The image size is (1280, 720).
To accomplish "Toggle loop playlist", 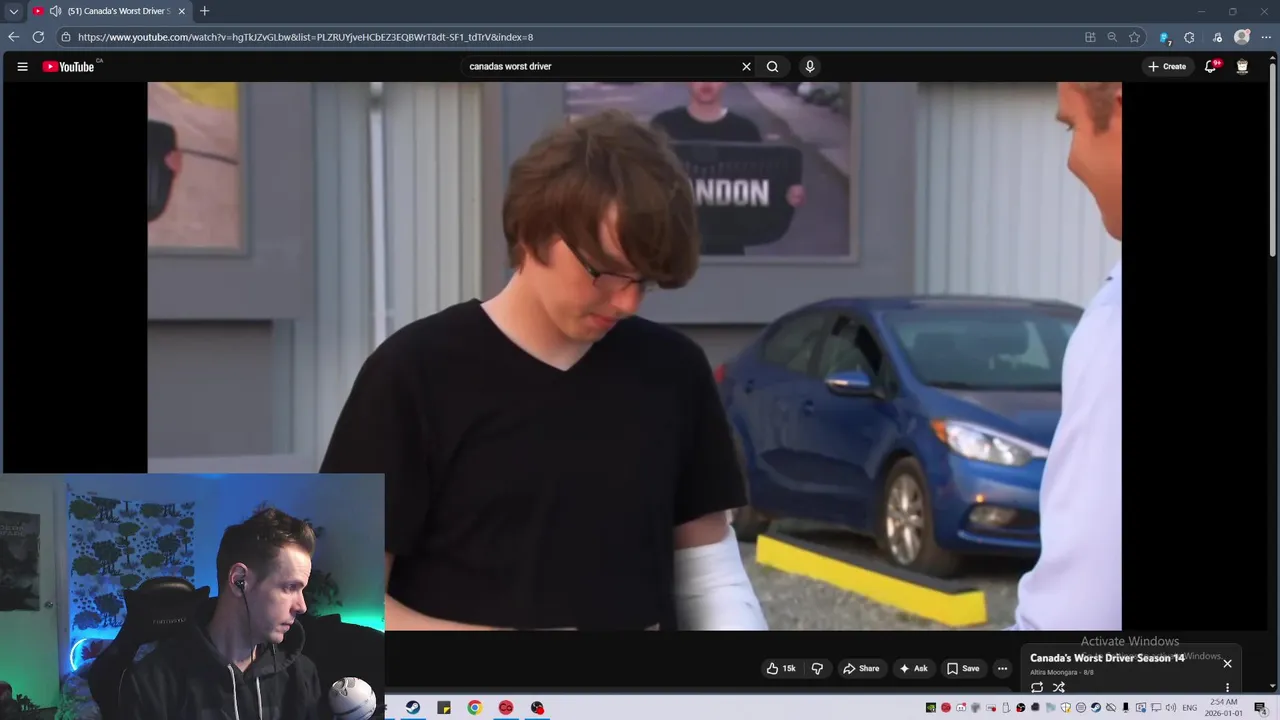I will click(x=1037, y=687).
